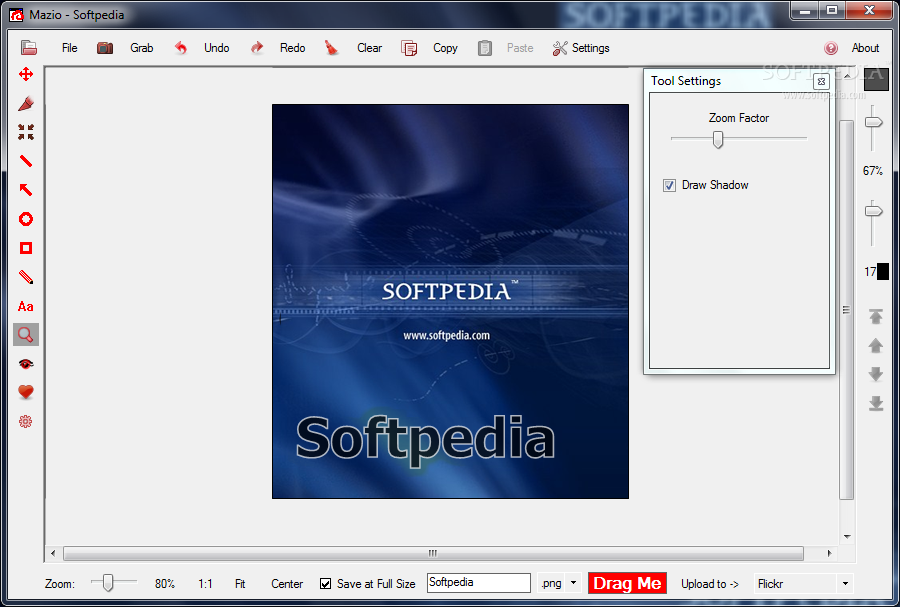
Task: Click the Softpedia filename input field
Action: 479,583
